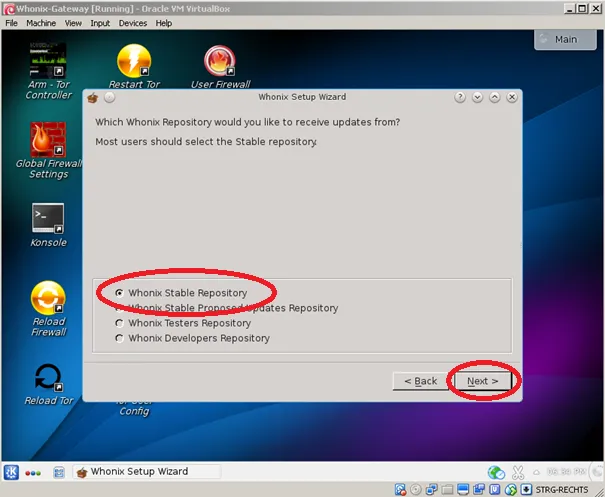The height and width of the screenshot is (497, 605).
Task: Open the View menu
Action: tap(73, 23)
